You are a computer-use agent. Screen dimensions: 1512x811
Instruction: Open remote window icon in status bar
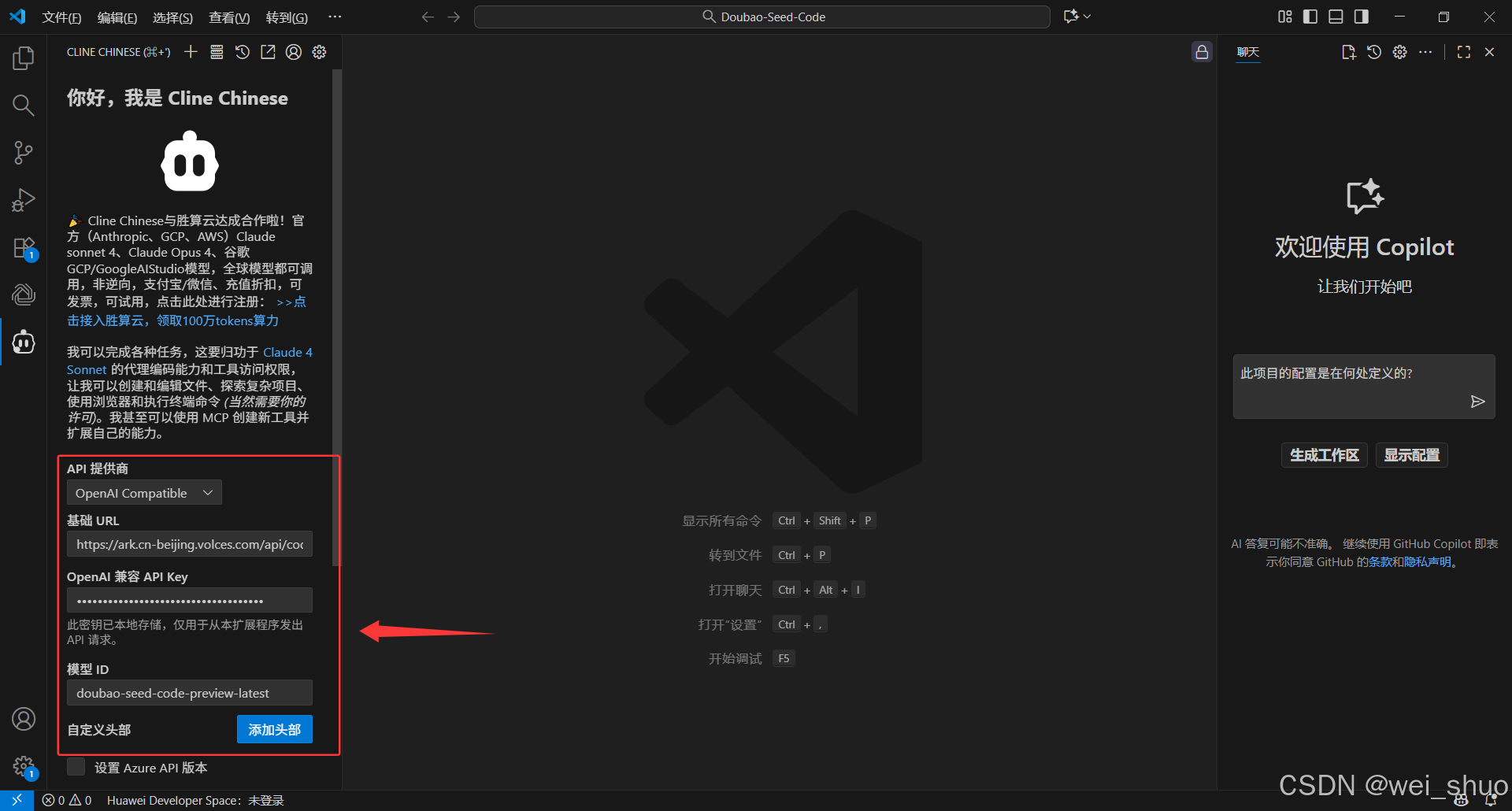pyautogui.click(x=17, y=800)
